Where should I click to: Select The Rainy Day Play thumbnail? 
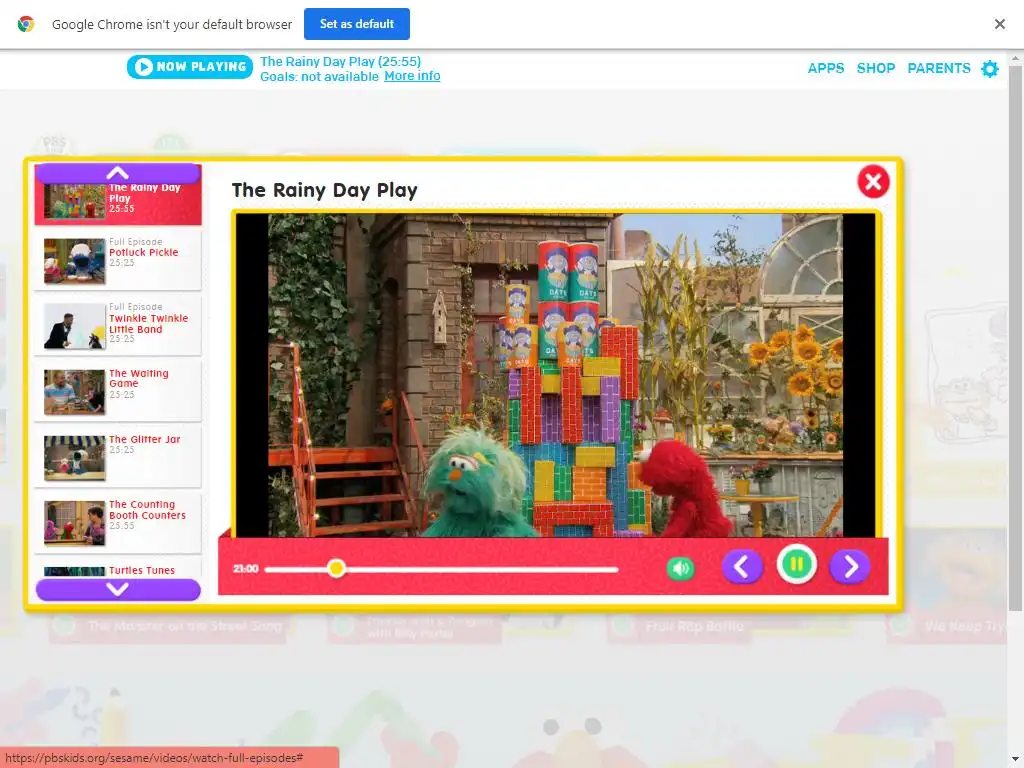click(x=74, y=200)
